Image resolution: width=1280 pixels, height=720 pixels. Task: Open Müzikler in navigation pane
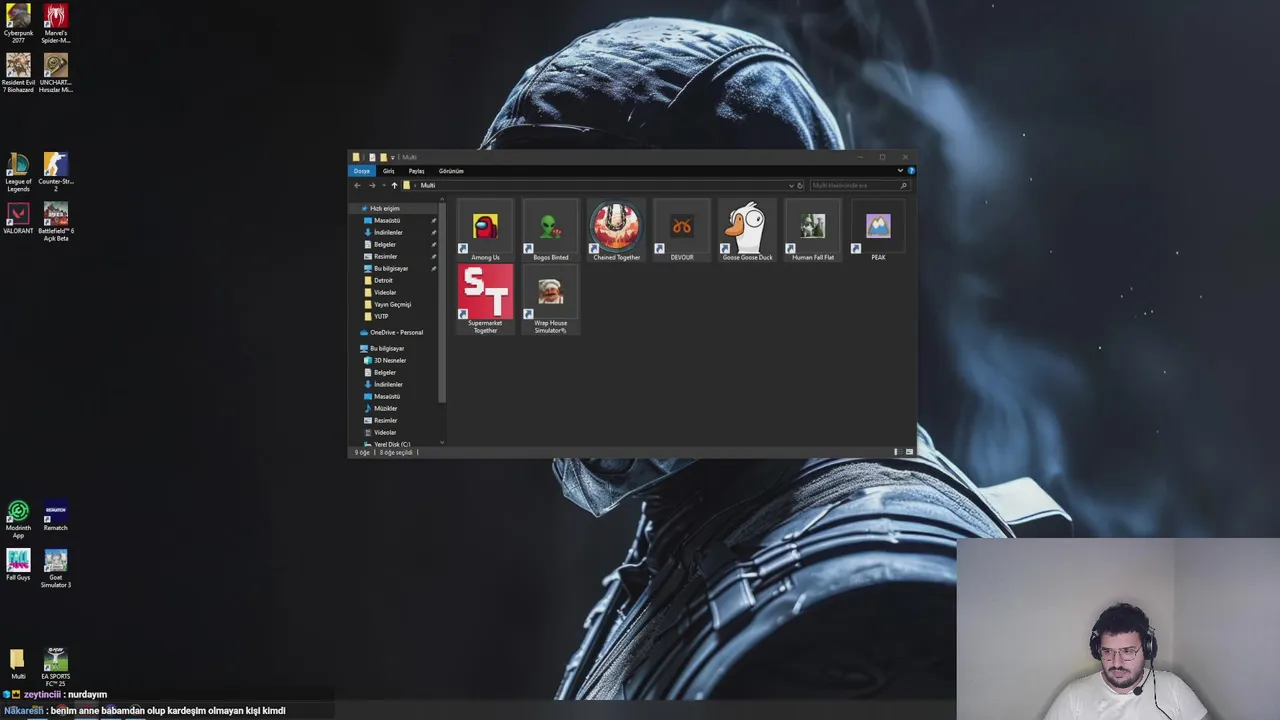pyautogui.click(x=385, y=408)
